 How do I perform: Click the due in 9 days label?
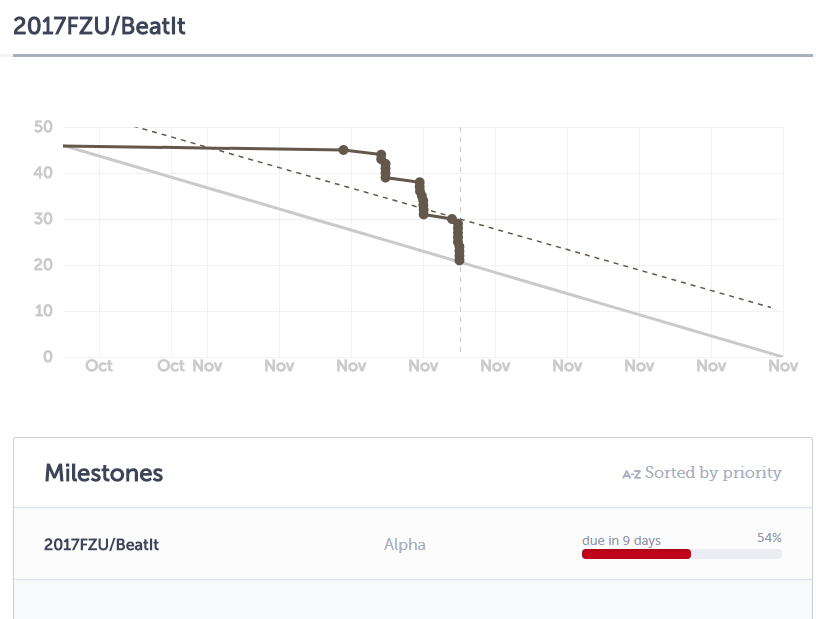click(x=621, y=541)
